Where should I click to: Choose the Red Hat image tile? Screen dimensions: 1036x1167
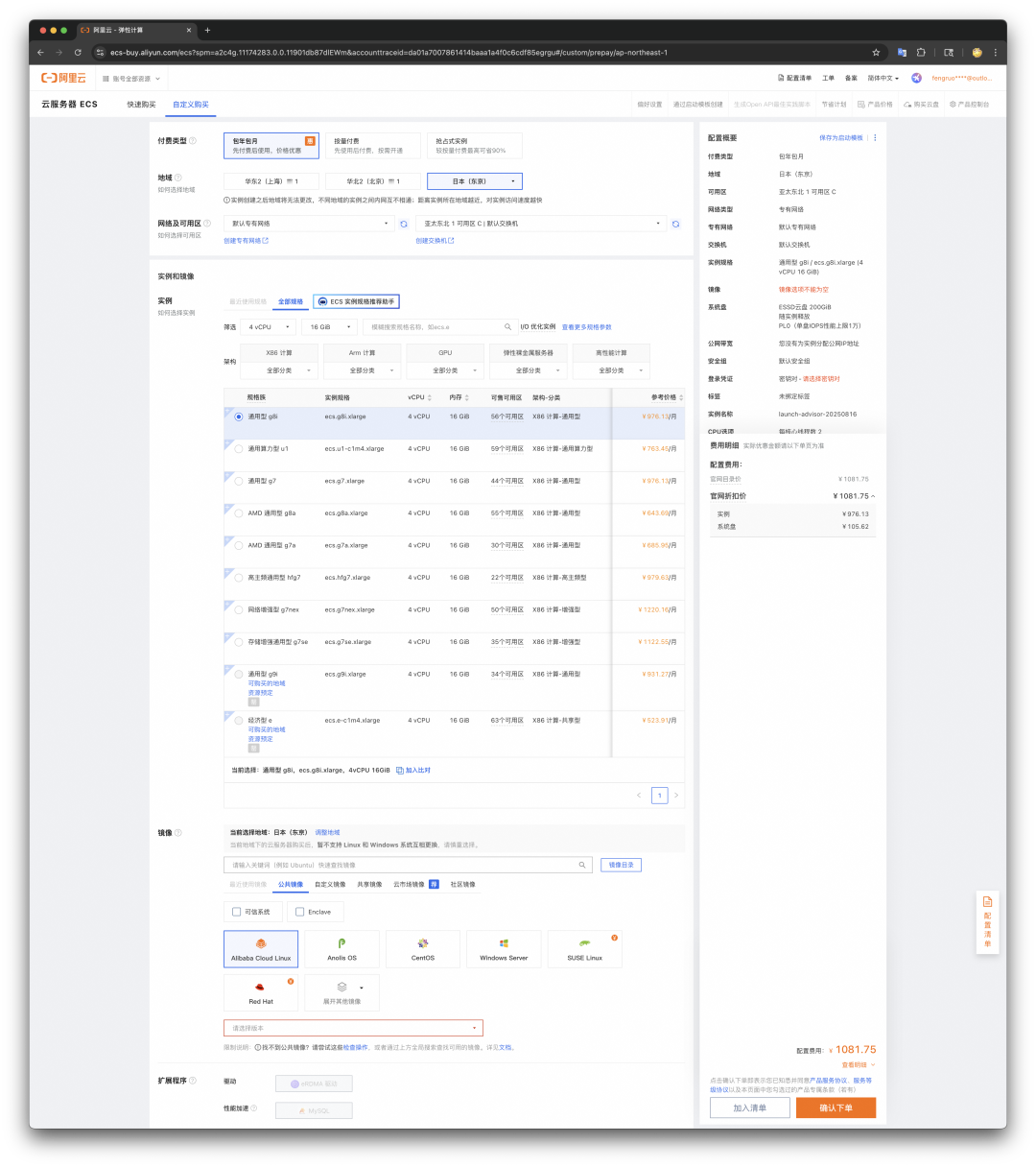tap(261, 992)
